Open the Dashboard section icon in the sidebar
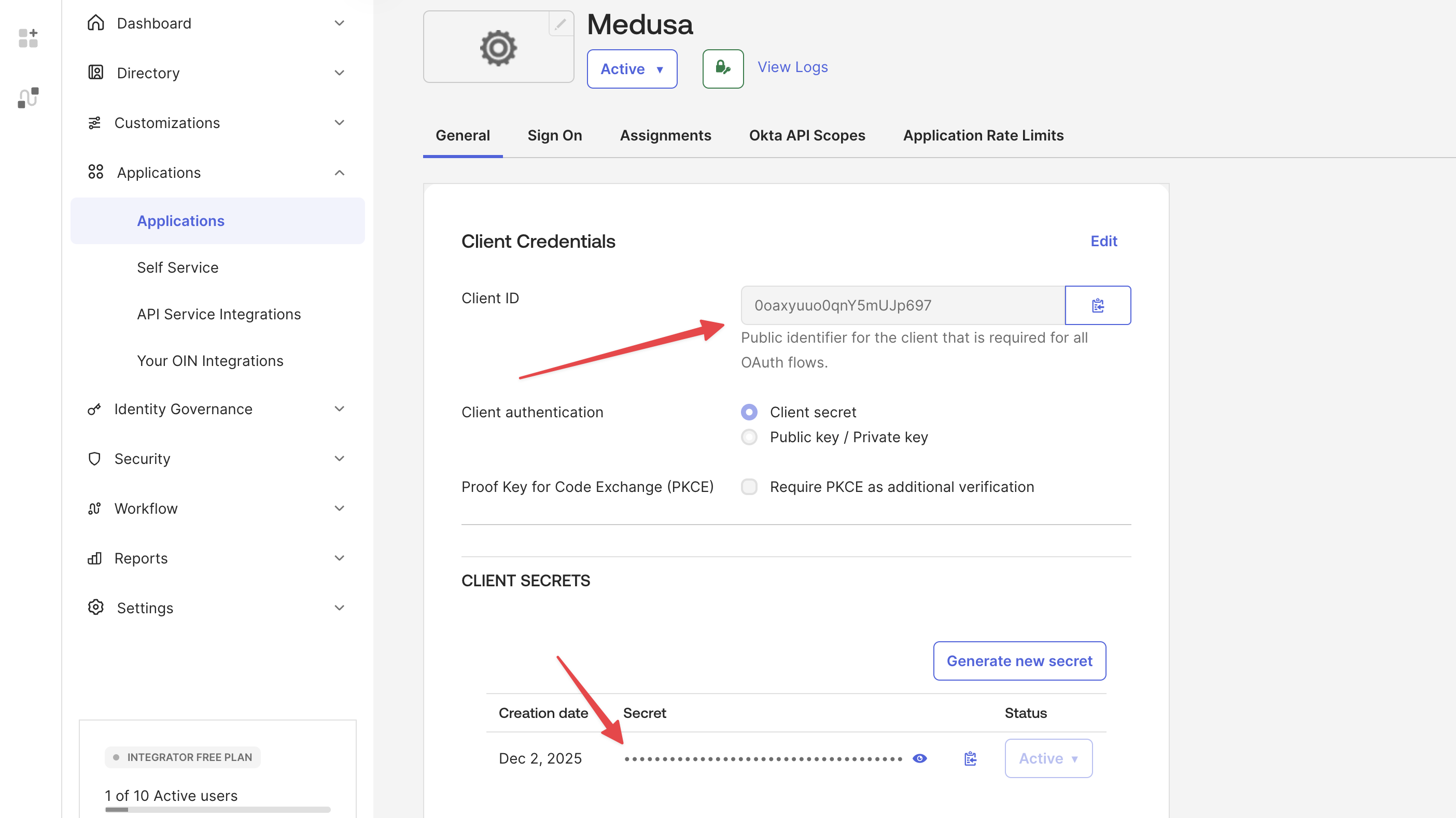This screenshot has width=1456, height=818. [x=95, y=23]
